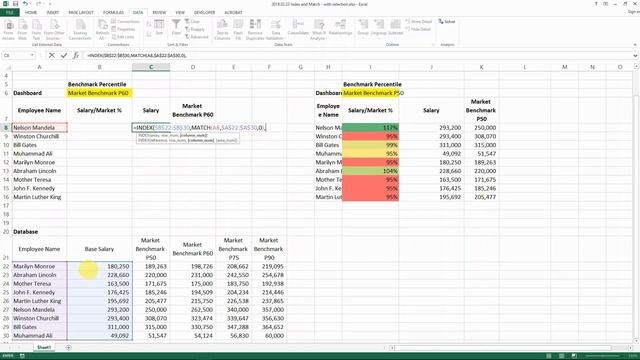Click the Refresh All button

point(102,30)
